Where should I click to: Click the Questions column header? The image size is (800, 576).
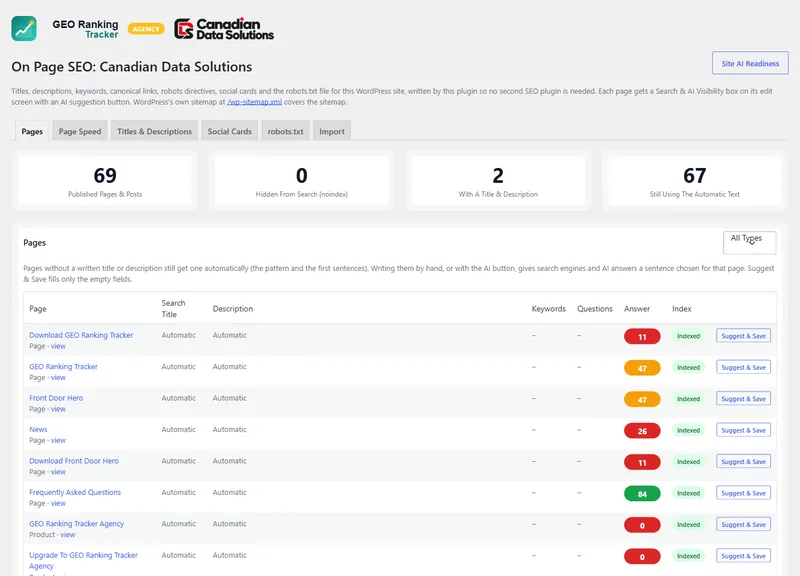click(x=595, y=309)
